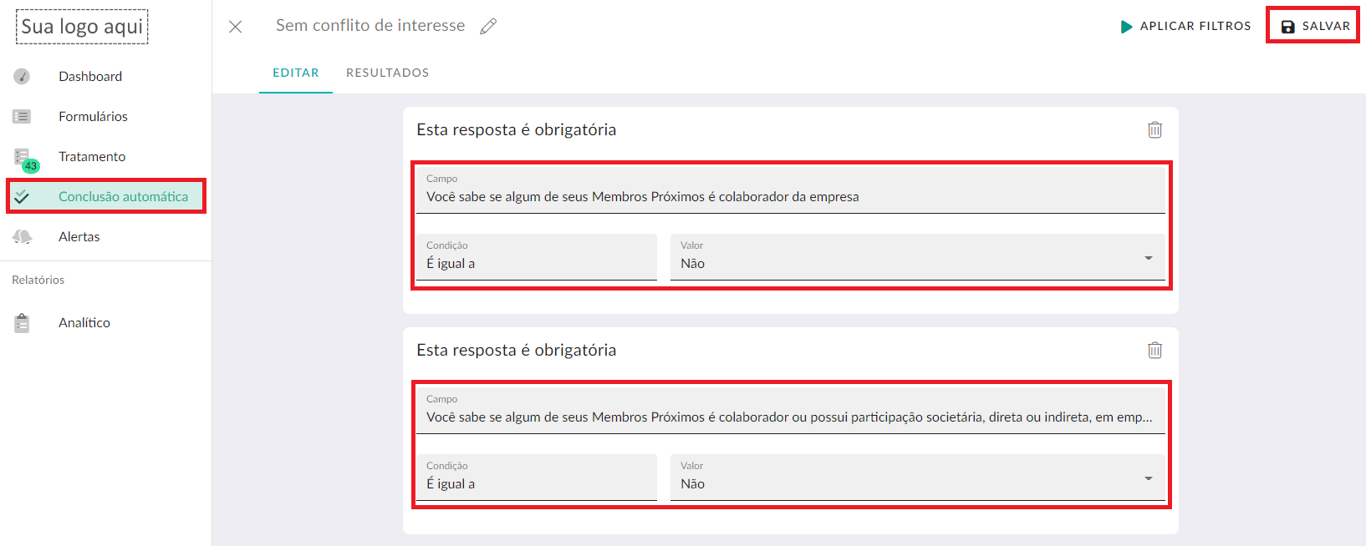Click the Tratamento icon with badge 43
Image resolution: width=1366 pixels, height=546 pixels.
tap(22, 158)
